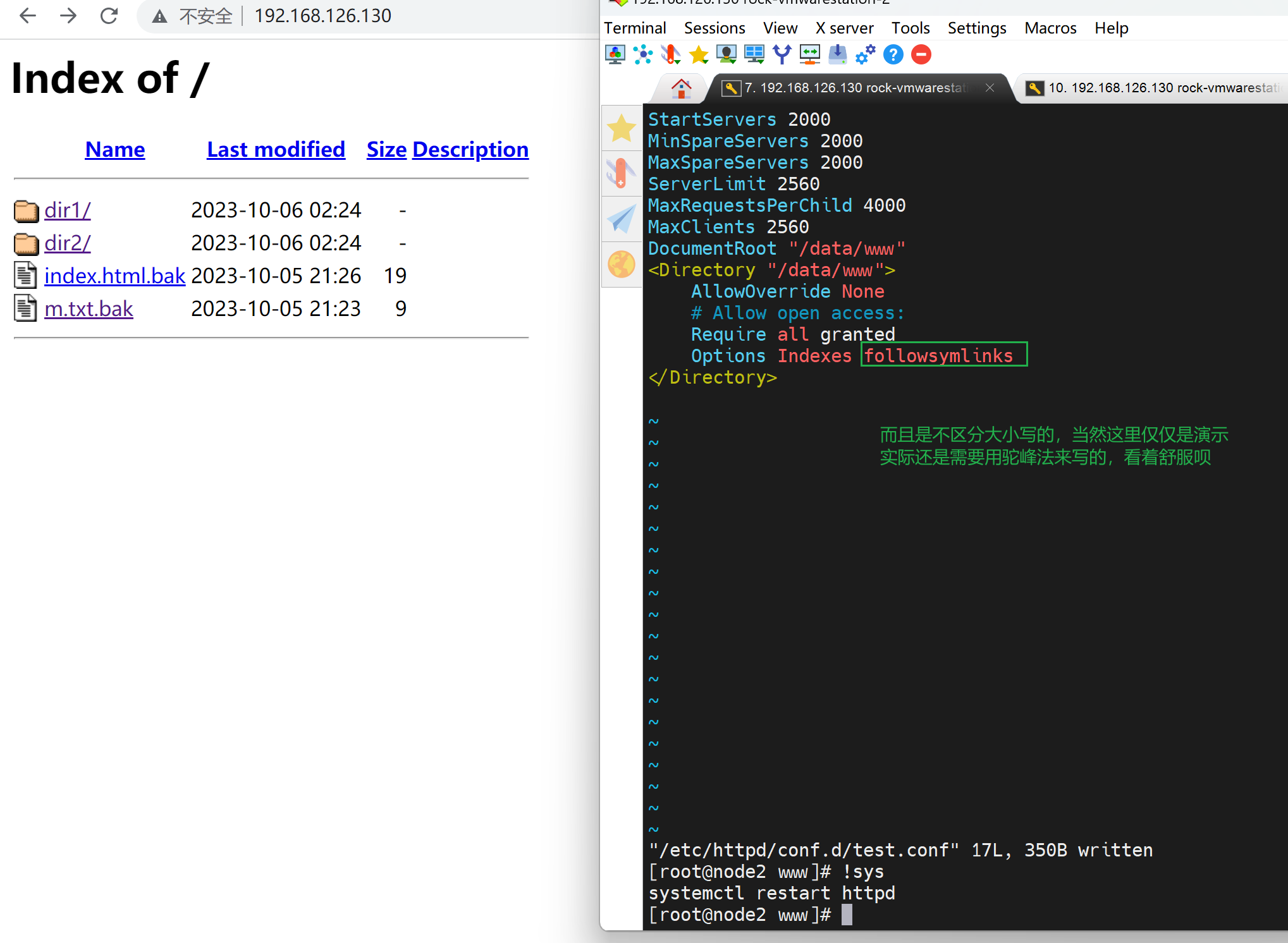Viewport: 1288px width, 943px height.
Task: Click the blue Help question-mark icon
Action: 893,55
